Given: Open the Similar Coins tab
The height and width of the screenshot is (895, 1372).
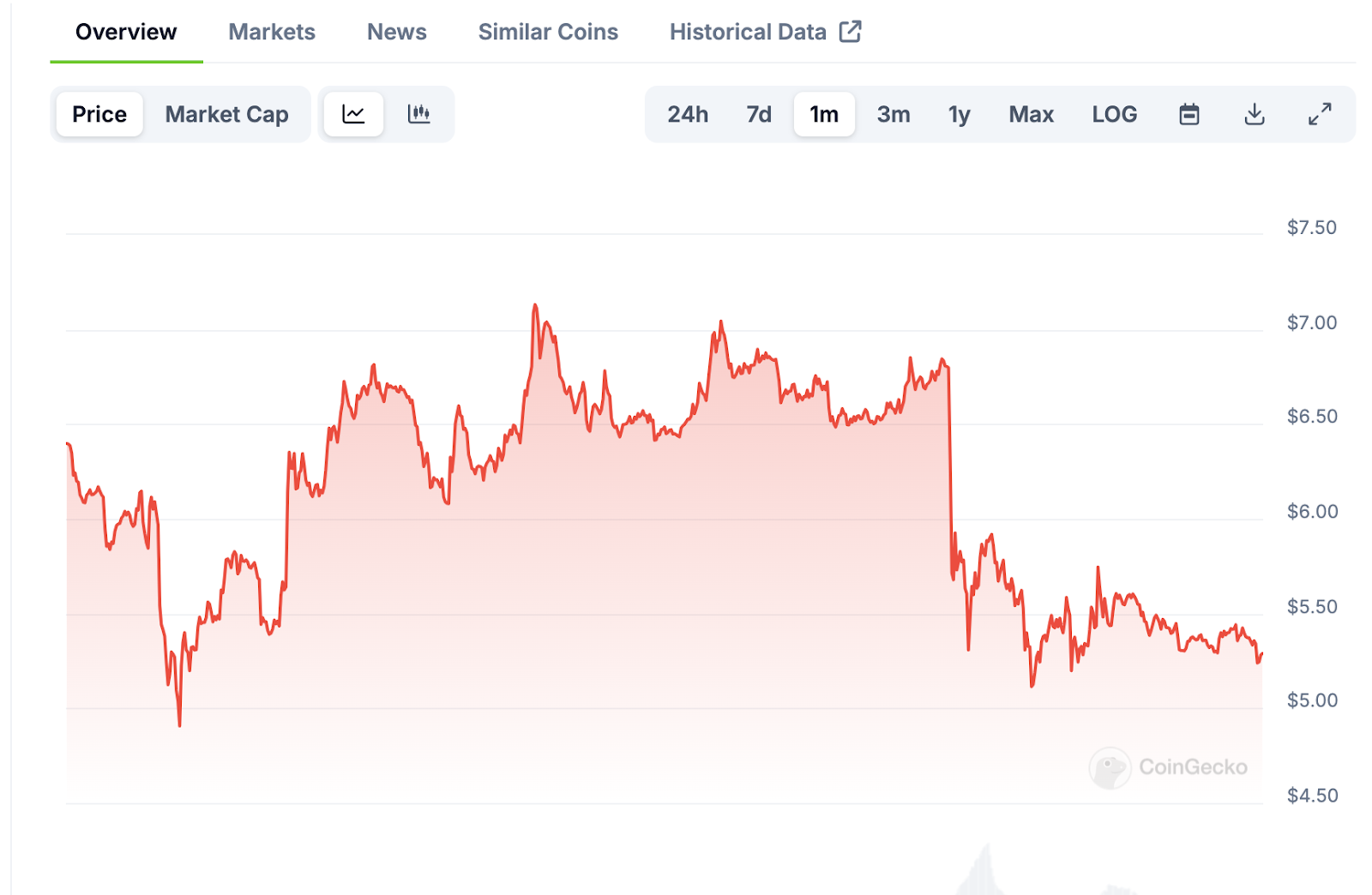Looking at the screenshot, I should (x=548, y=32).
